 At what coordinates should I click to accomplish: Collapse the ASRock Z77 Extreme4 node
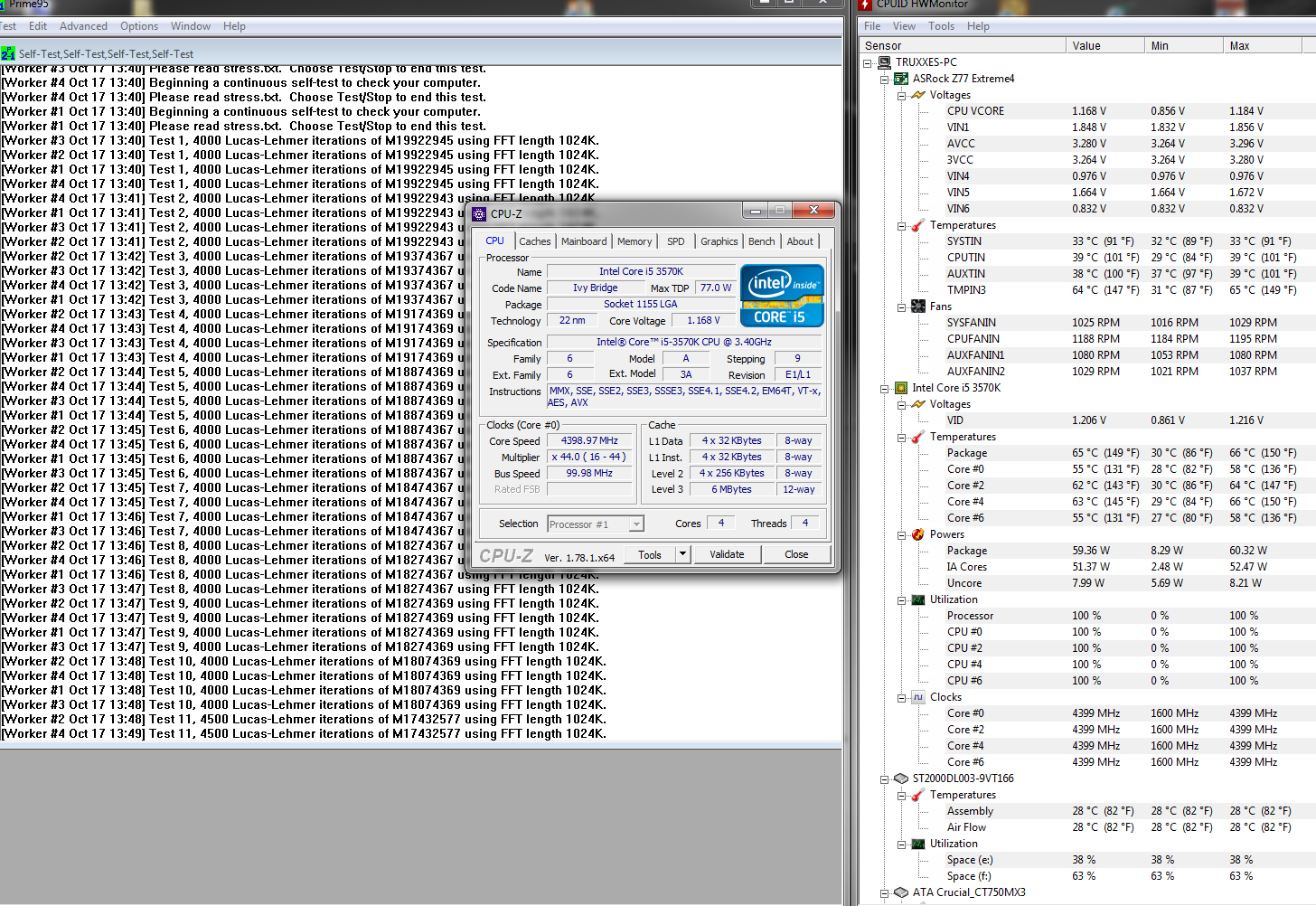885,80
